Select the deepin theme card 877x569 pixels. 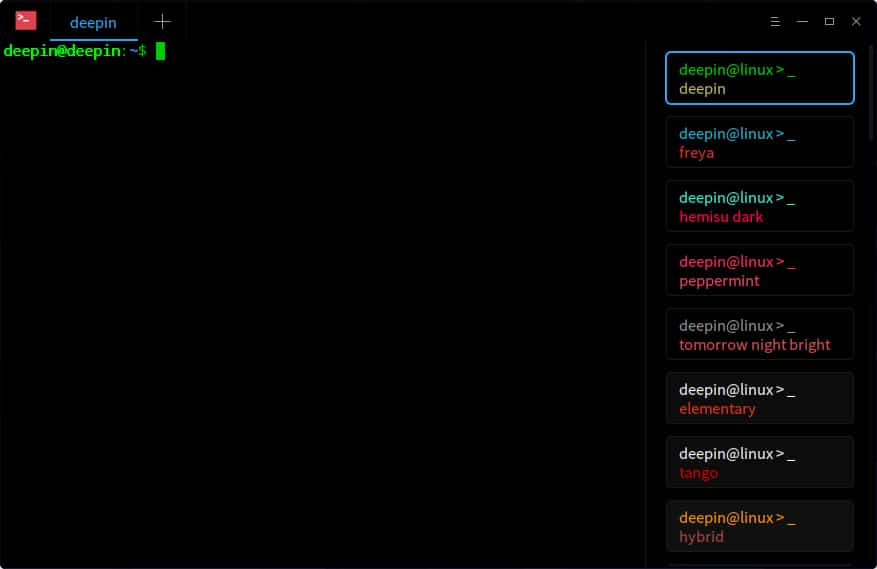pos(760,78)
